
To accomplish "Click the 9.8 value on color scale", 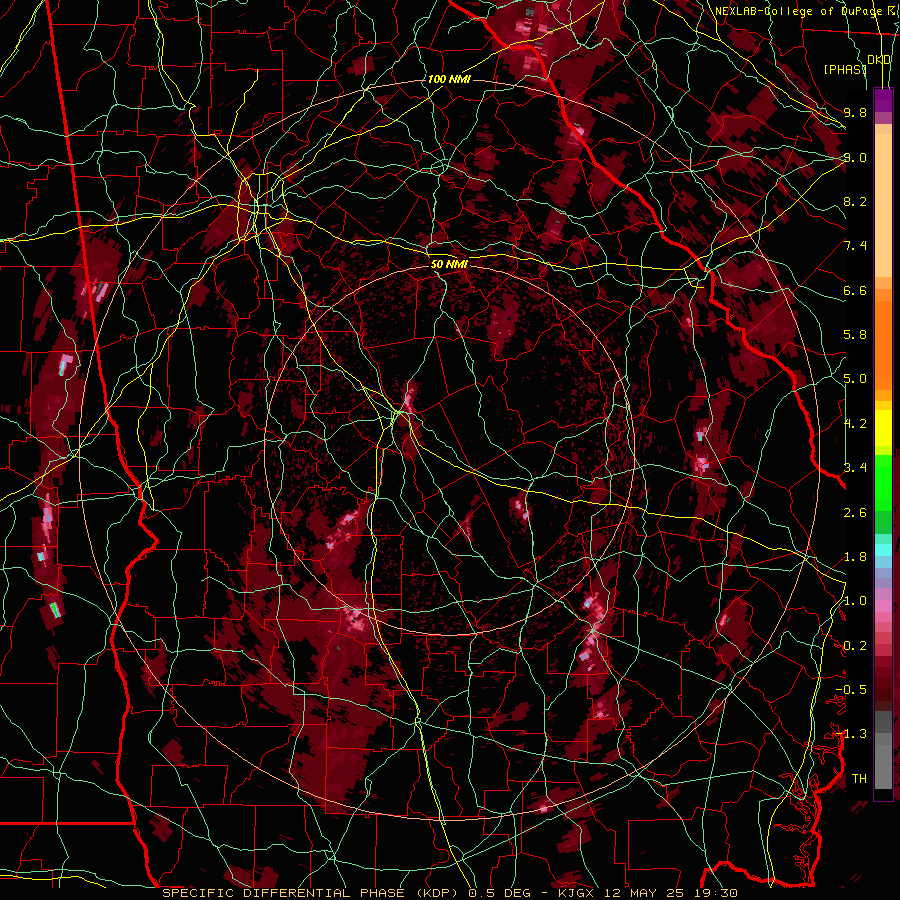I will point(855,112).
